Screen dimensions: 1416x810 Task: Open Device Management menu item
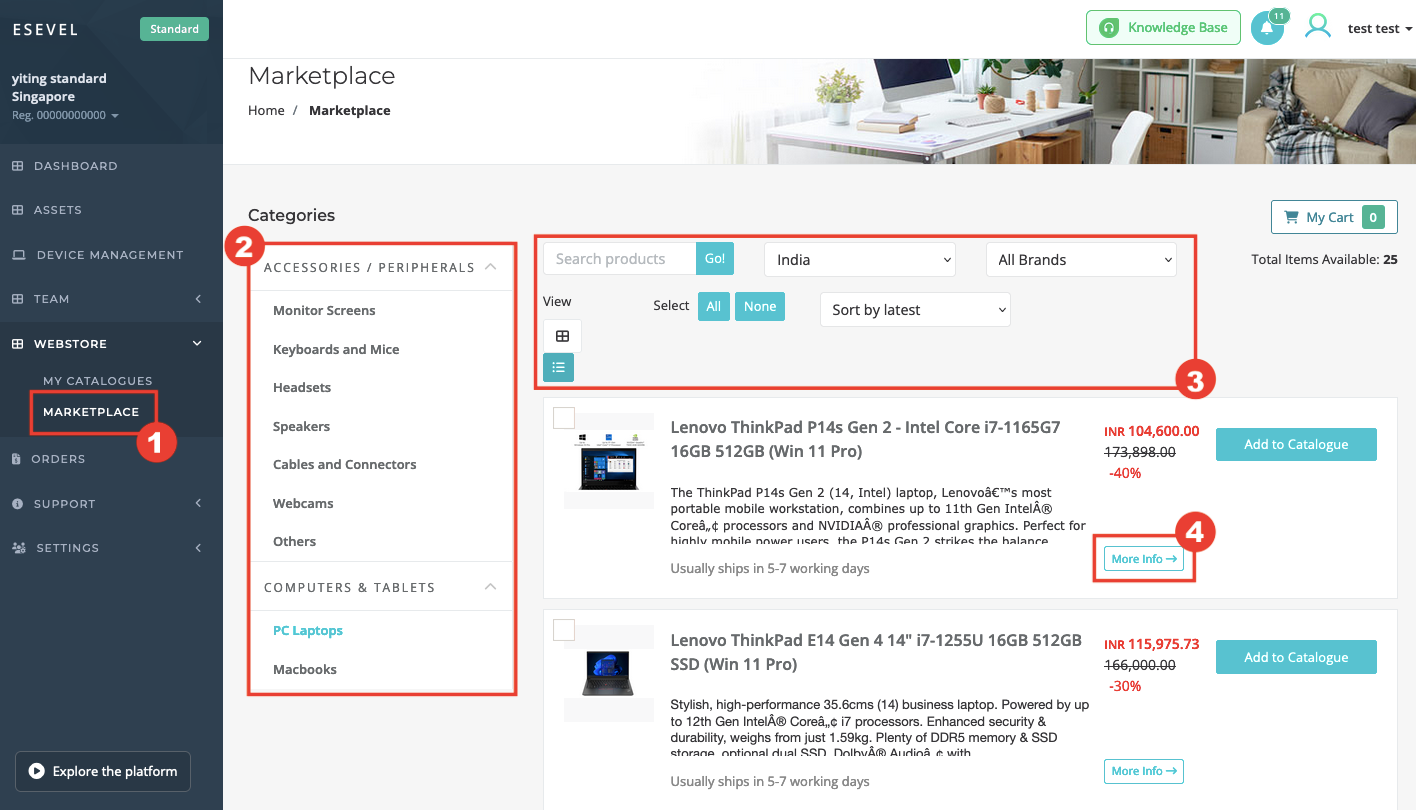tap(111, 255)
